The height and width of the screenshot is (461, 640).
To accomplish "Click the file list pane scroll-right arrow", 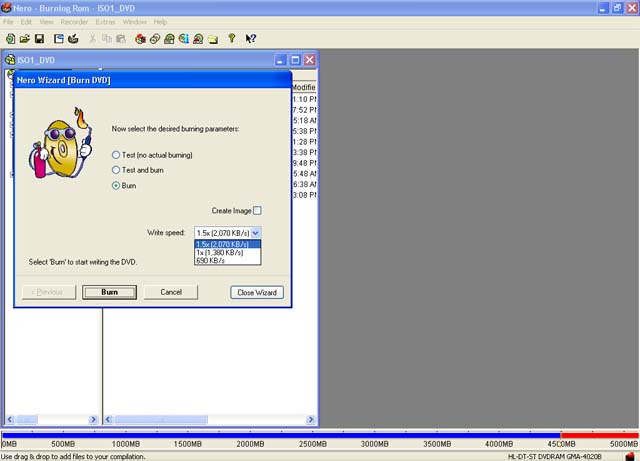I will [x=311, y=419].
